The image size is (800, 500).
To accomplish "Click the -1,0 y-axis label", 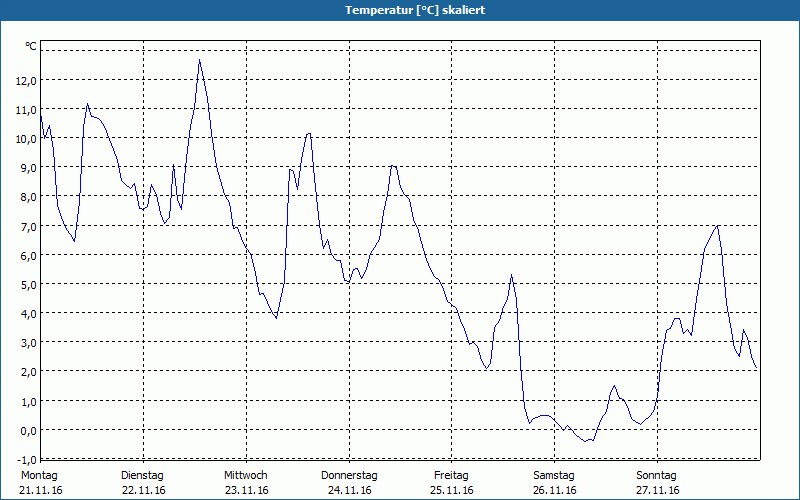I will tap(27, 459).
